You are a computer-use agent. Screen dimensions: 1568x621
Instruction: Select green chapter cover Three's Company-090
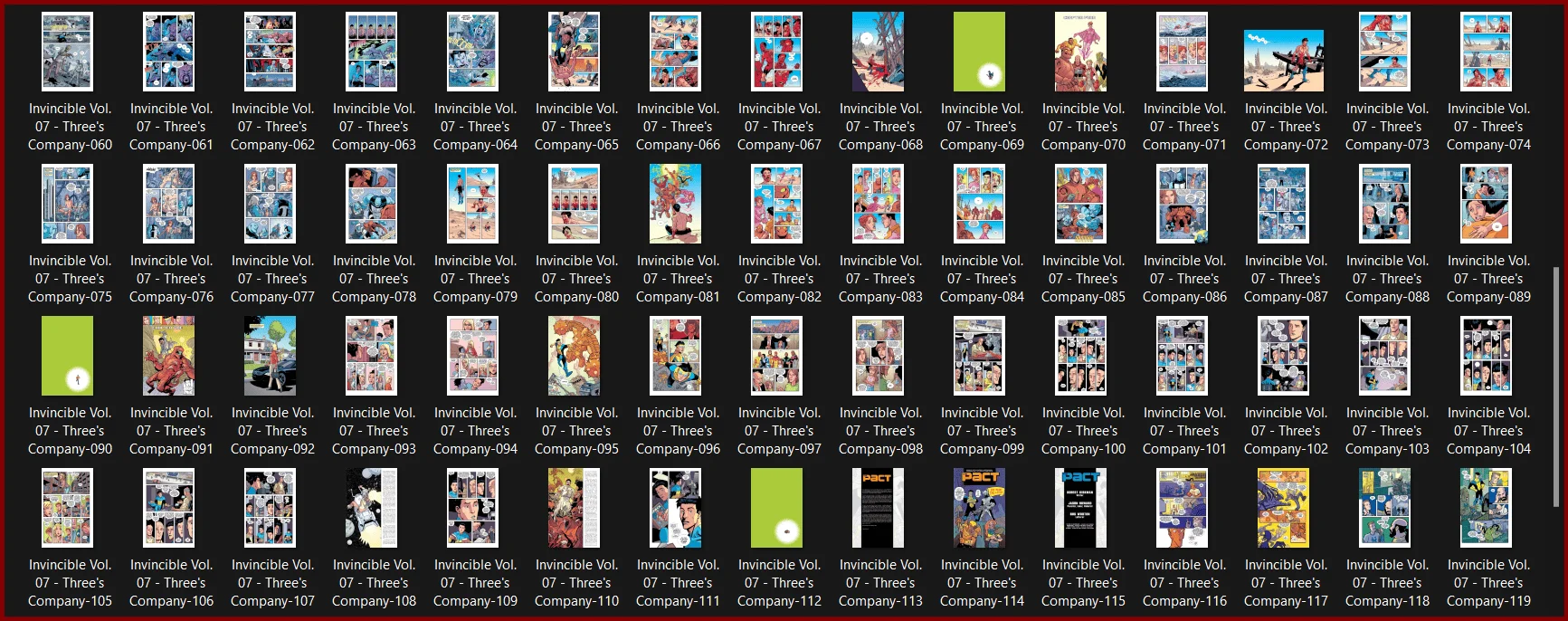click(x=67, y=356)
